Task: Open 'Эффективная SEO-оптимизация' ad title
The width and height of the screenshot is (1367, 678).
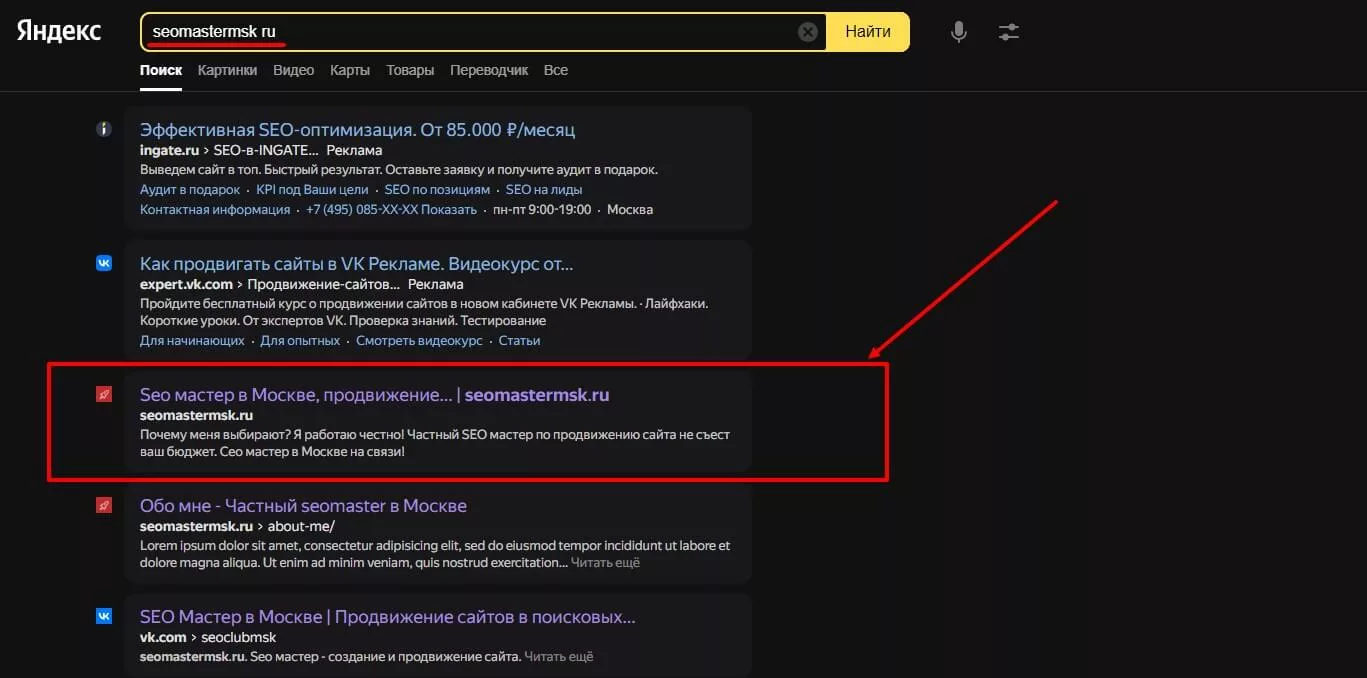Action: [x=357, y=130]
